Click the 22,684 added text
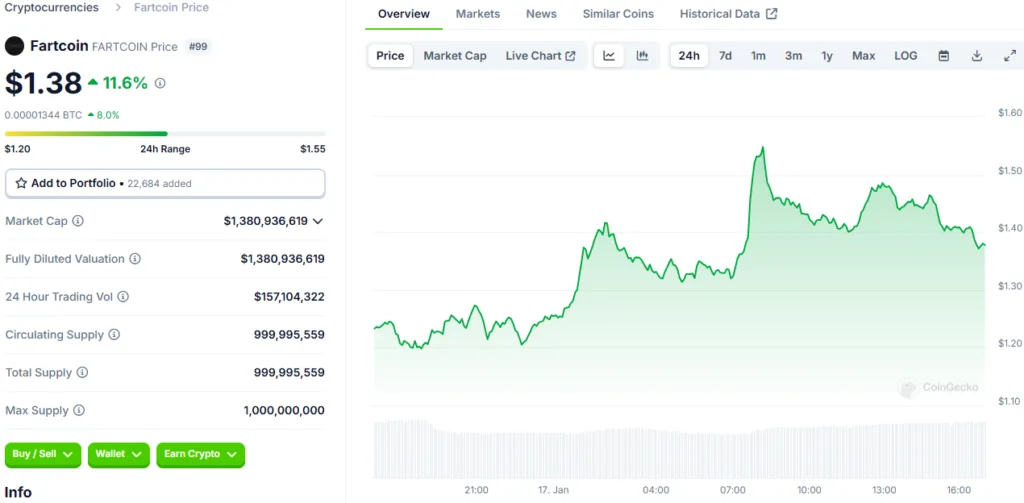The image size is (1024, 503). 159,184
